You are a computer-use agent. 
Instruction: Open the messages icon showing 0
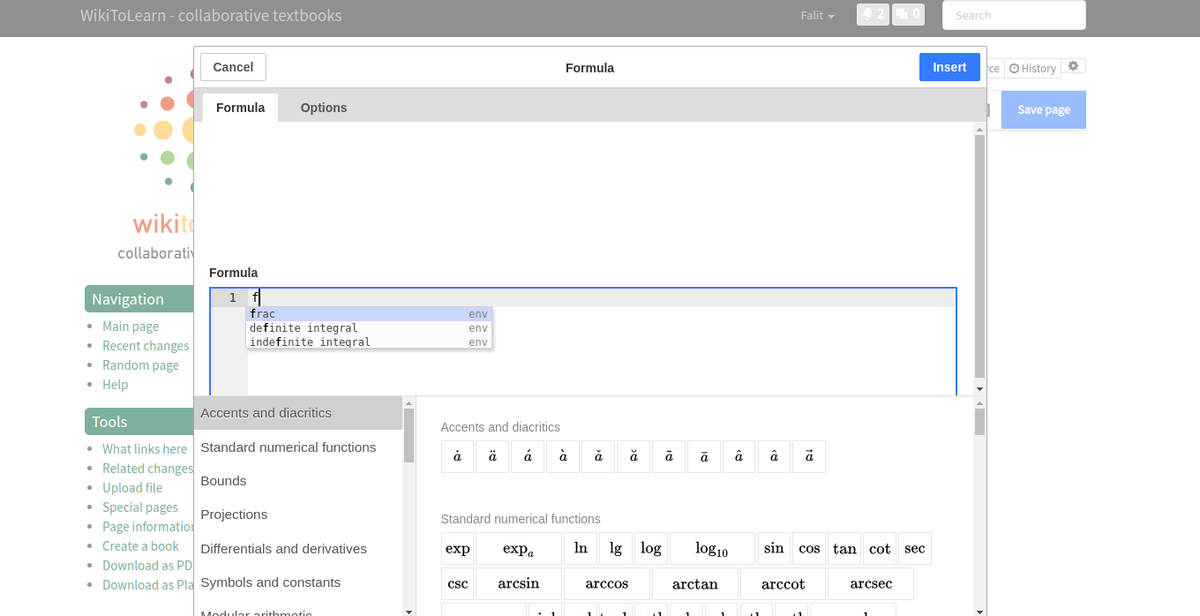coord(908,15)
